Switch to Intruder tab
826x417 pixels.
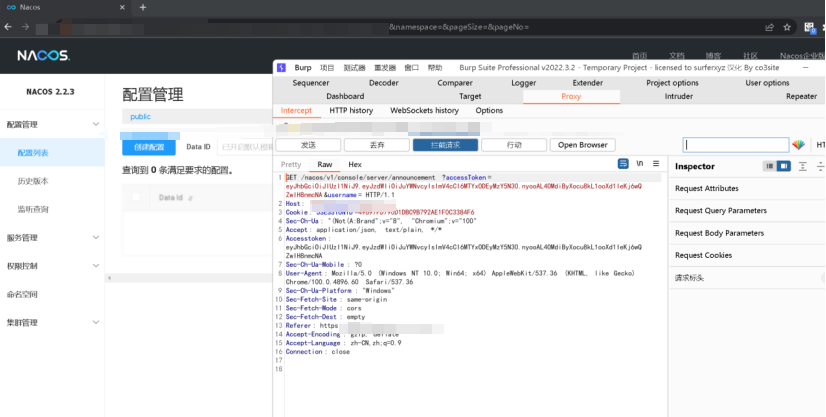pos(678,96)
